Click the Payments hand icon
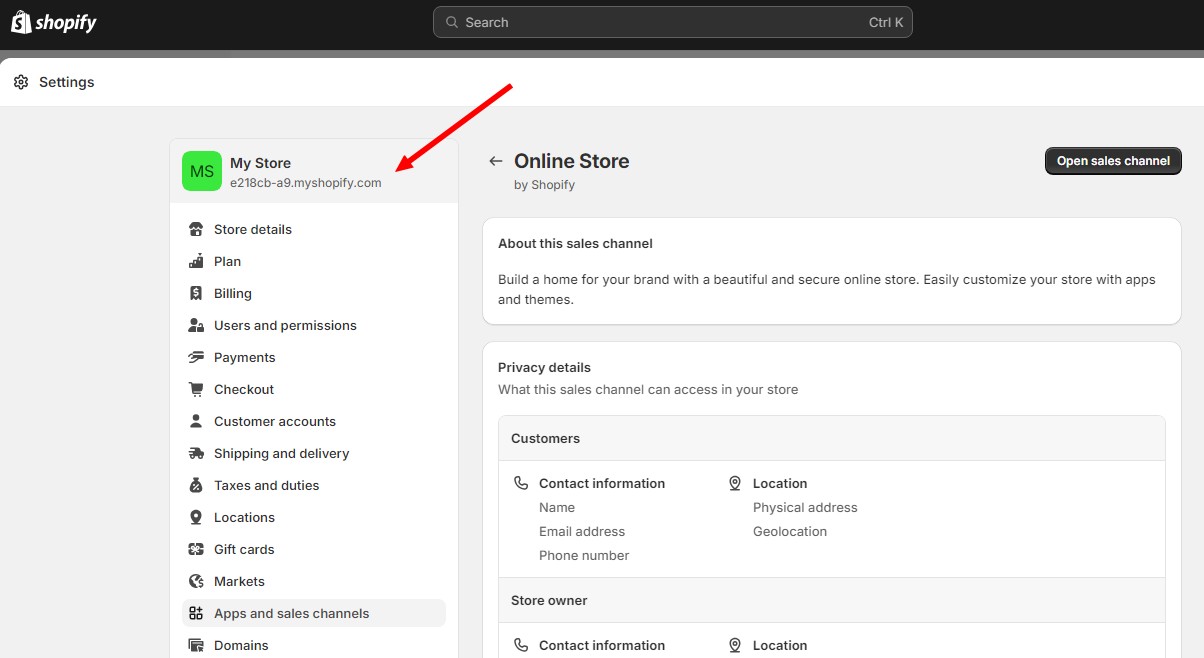This screenshot has height=658, width=1204. (x=196, y=357)
